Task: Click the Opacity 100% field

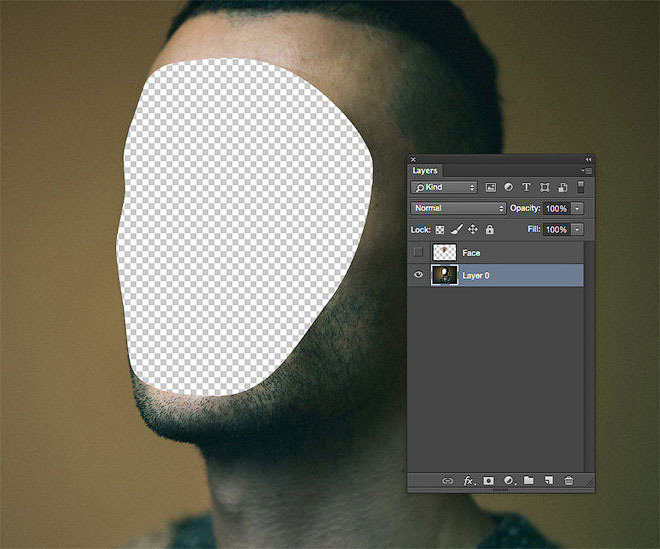Action: click(x=556, y=208)
